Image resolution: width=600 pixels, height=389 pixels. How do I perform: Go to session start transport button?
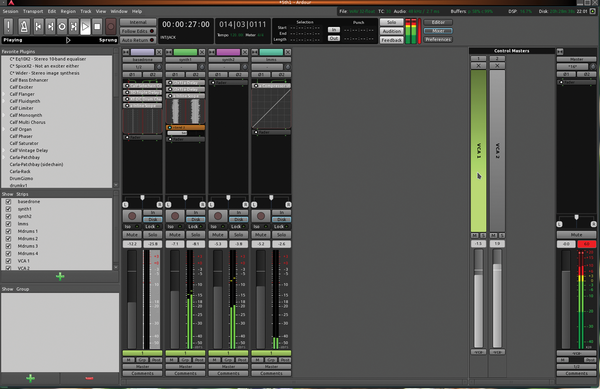coord(38,26)
